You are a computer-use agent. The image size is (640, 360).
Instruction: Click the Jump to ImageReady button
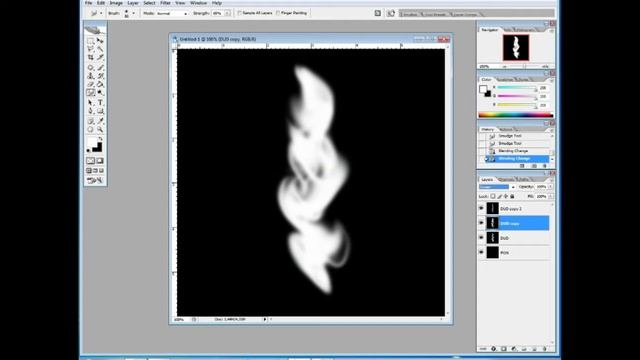pos(95,180)
